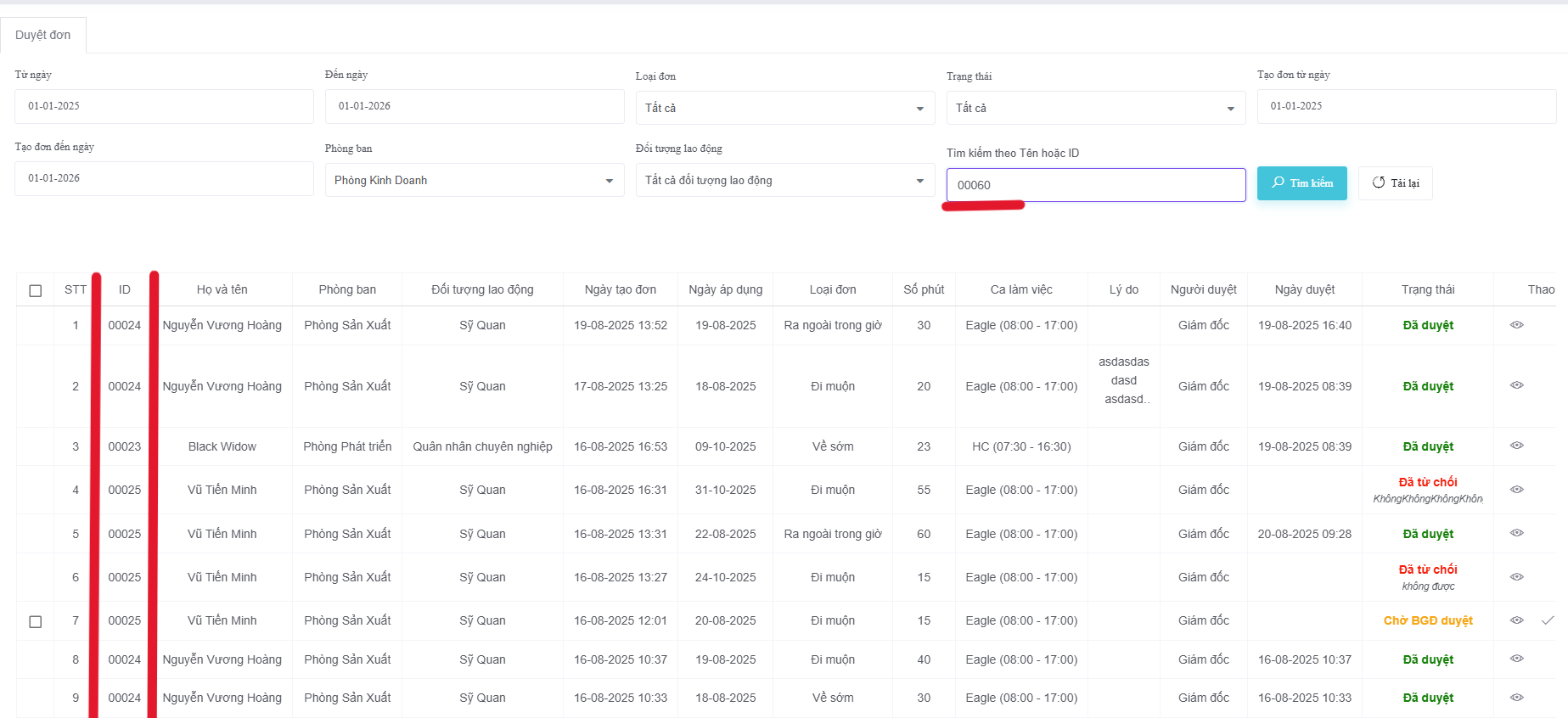Expand the Đối tượng lao động dropdown

784,180
